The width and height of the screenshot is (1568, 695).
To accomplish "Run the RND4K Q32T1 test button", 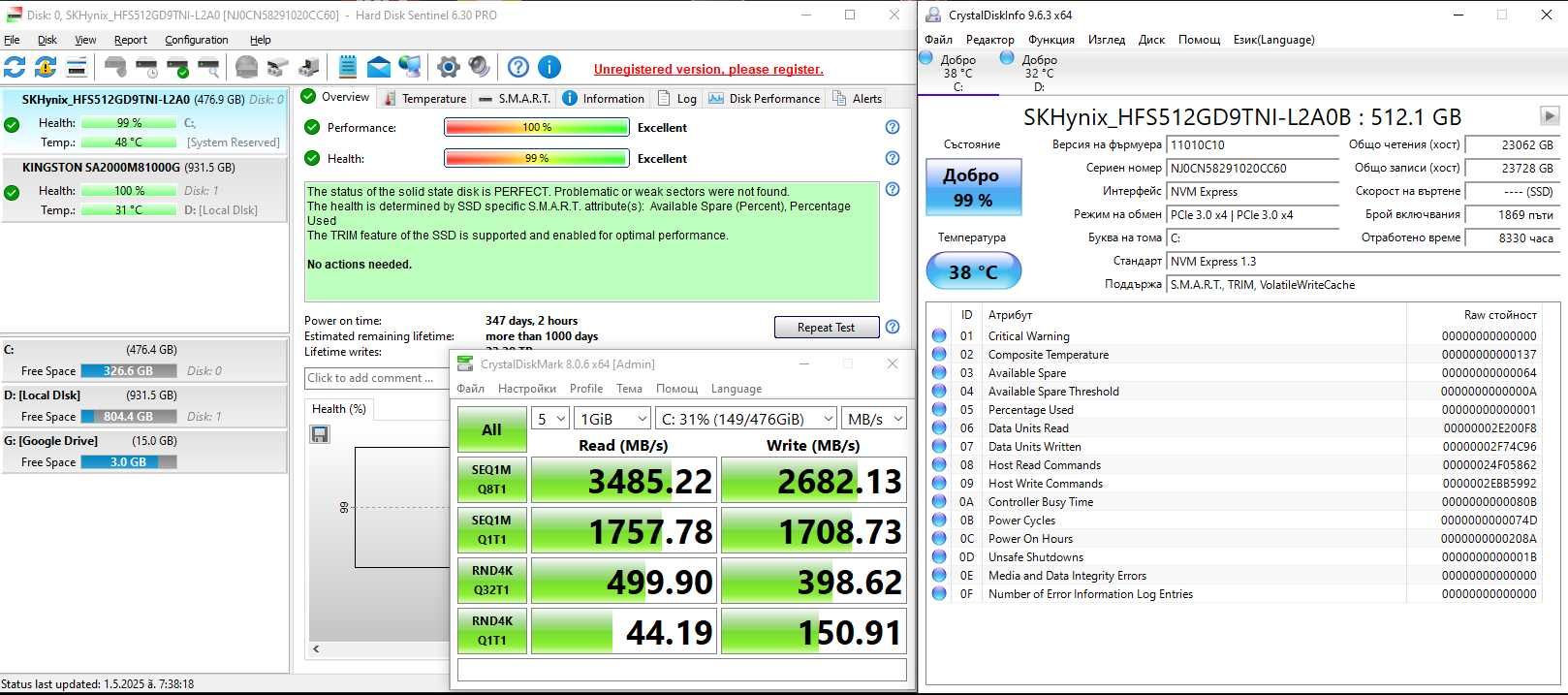I will (492, 581).
